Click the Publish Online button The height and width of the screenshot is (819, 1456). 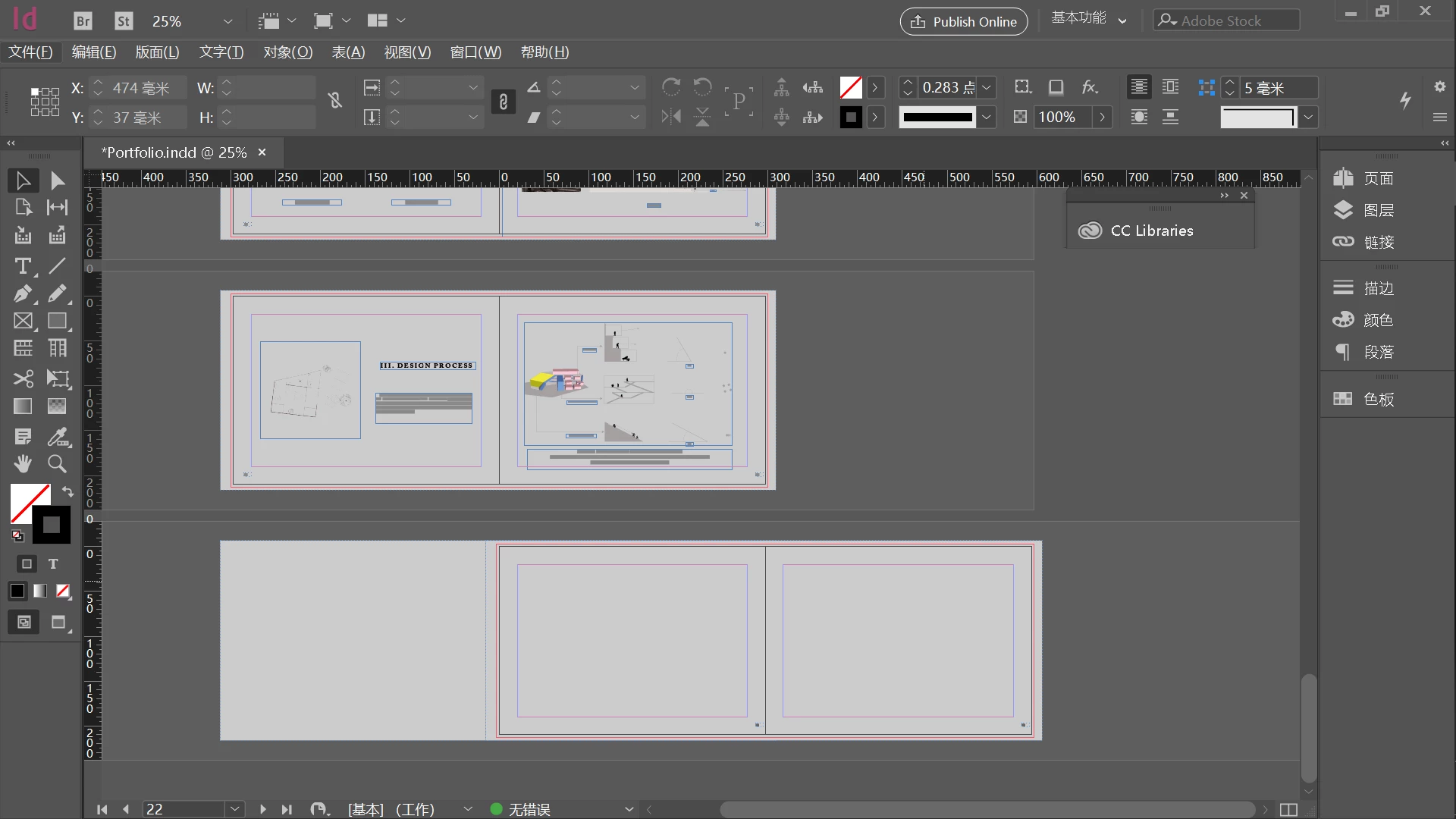tap(963, 21)
